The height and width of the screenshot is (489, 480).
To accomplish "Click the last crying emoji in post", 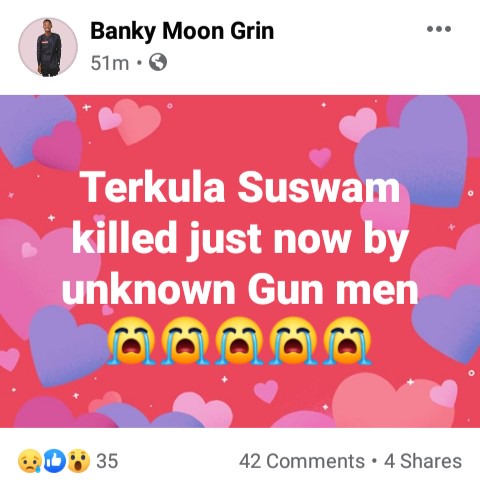I will pyautogui.click(x=347, y=340).
